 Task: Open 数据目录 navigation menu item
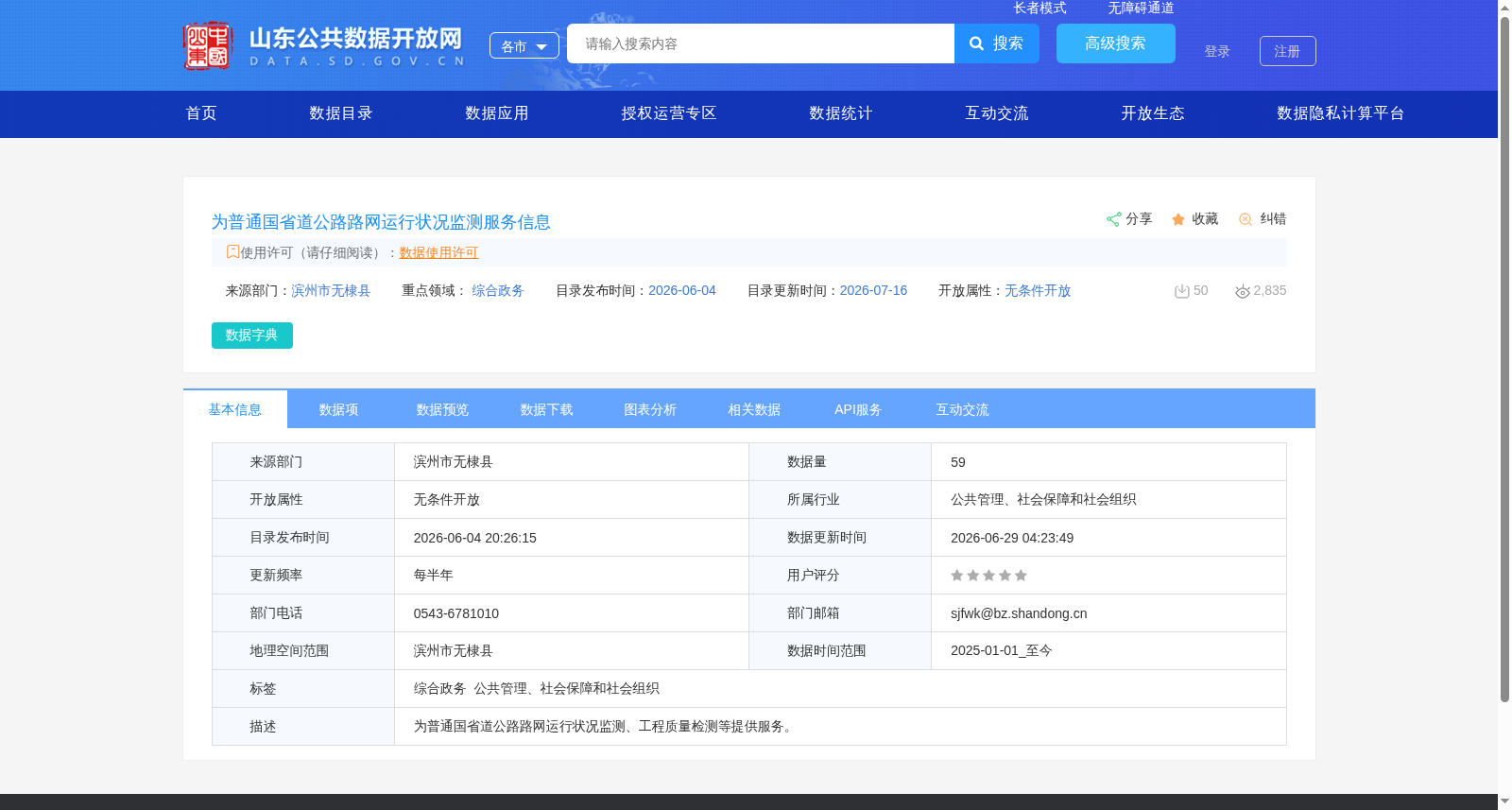pyautogui.click(x=341, y=113)
